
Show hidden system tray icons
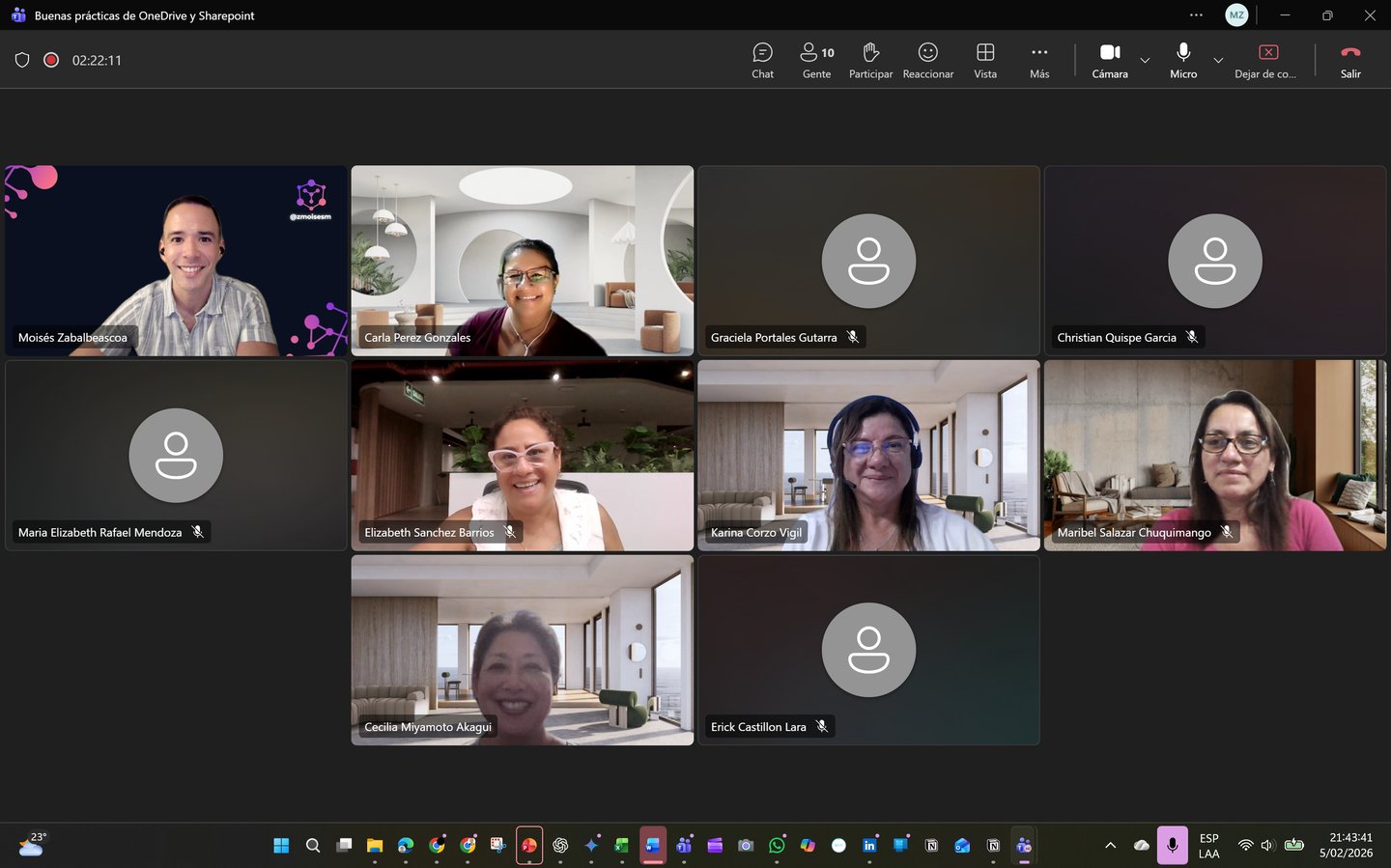pos(1111,846)
